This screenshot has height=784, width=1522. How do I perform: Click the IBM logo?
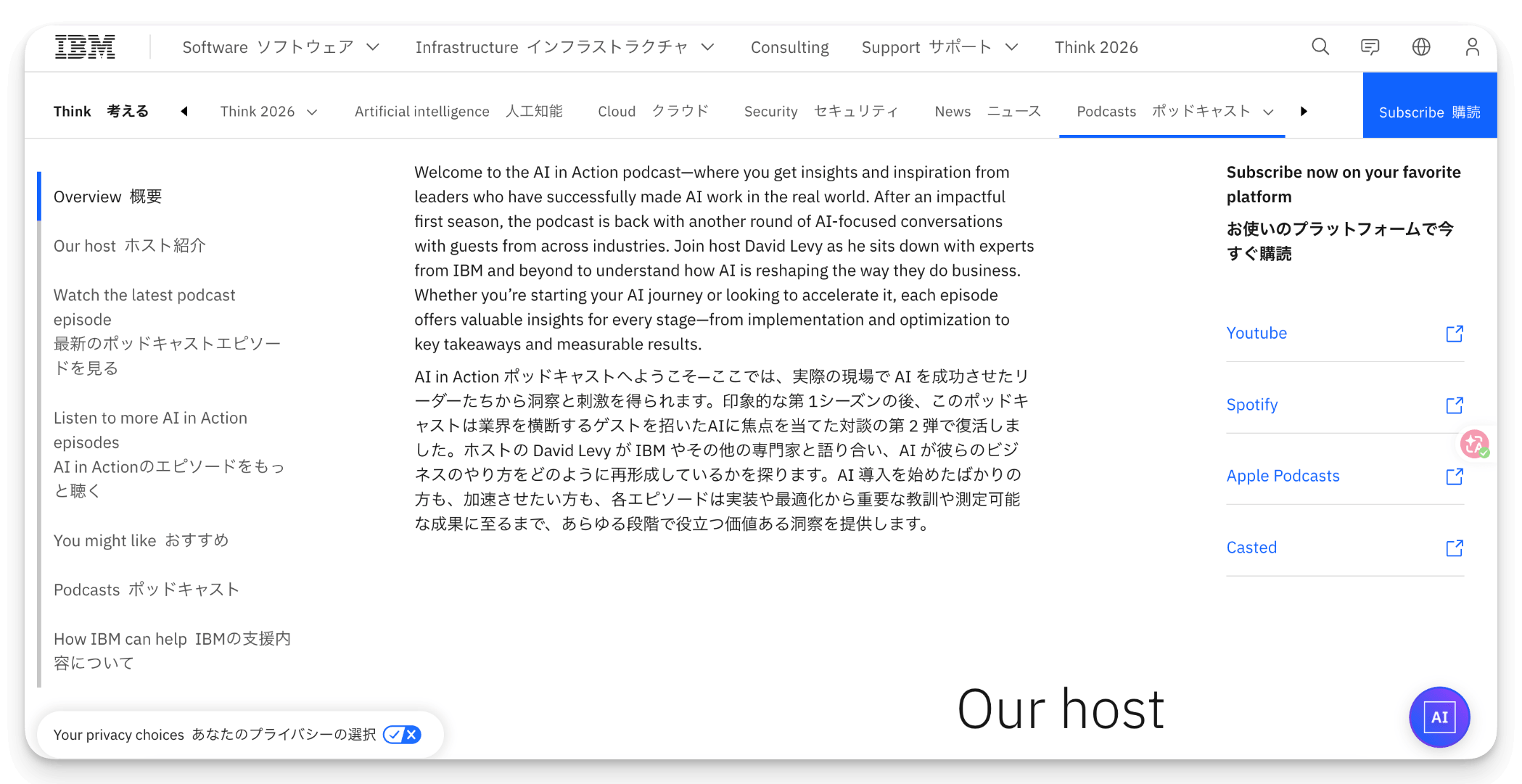click(86, 47)
